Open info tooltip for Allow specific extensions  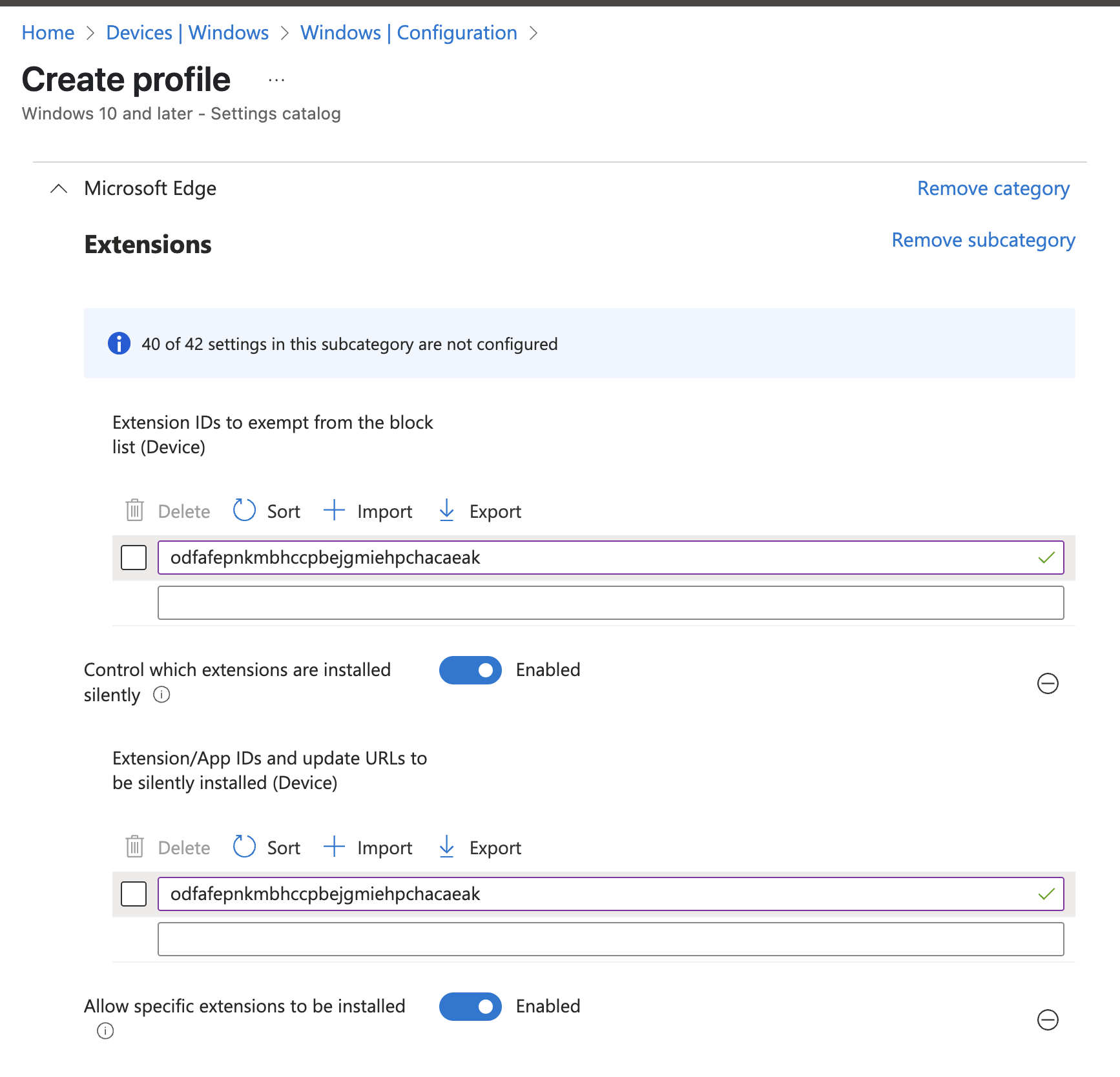(x=105, y=1031)
